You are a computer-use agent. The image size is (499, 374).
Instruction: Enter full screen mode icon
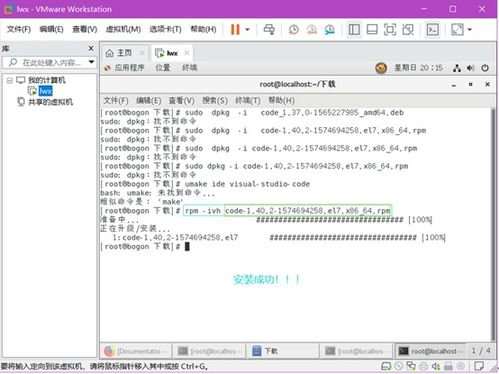coord(390,30)
